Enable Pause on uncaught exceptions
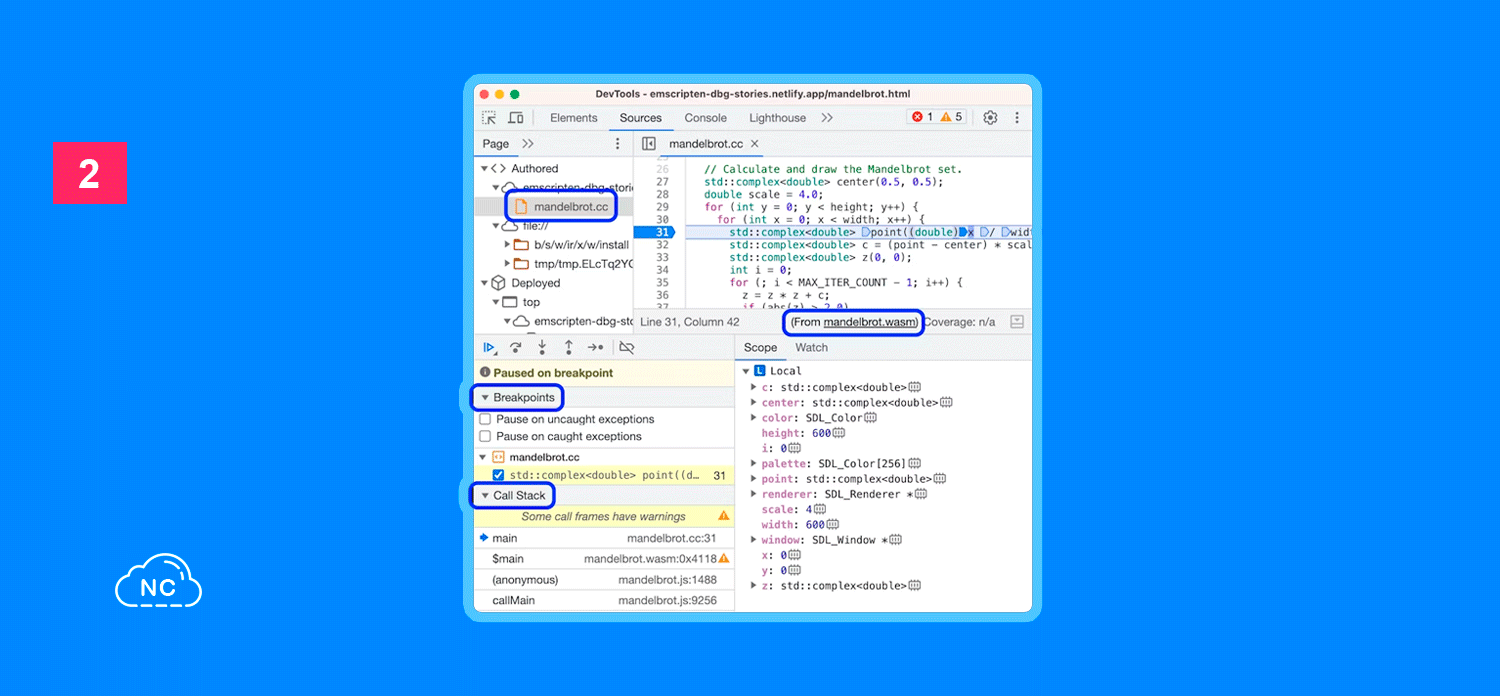Viewport: 1500px width, 696px height. [x=485, y=419]
